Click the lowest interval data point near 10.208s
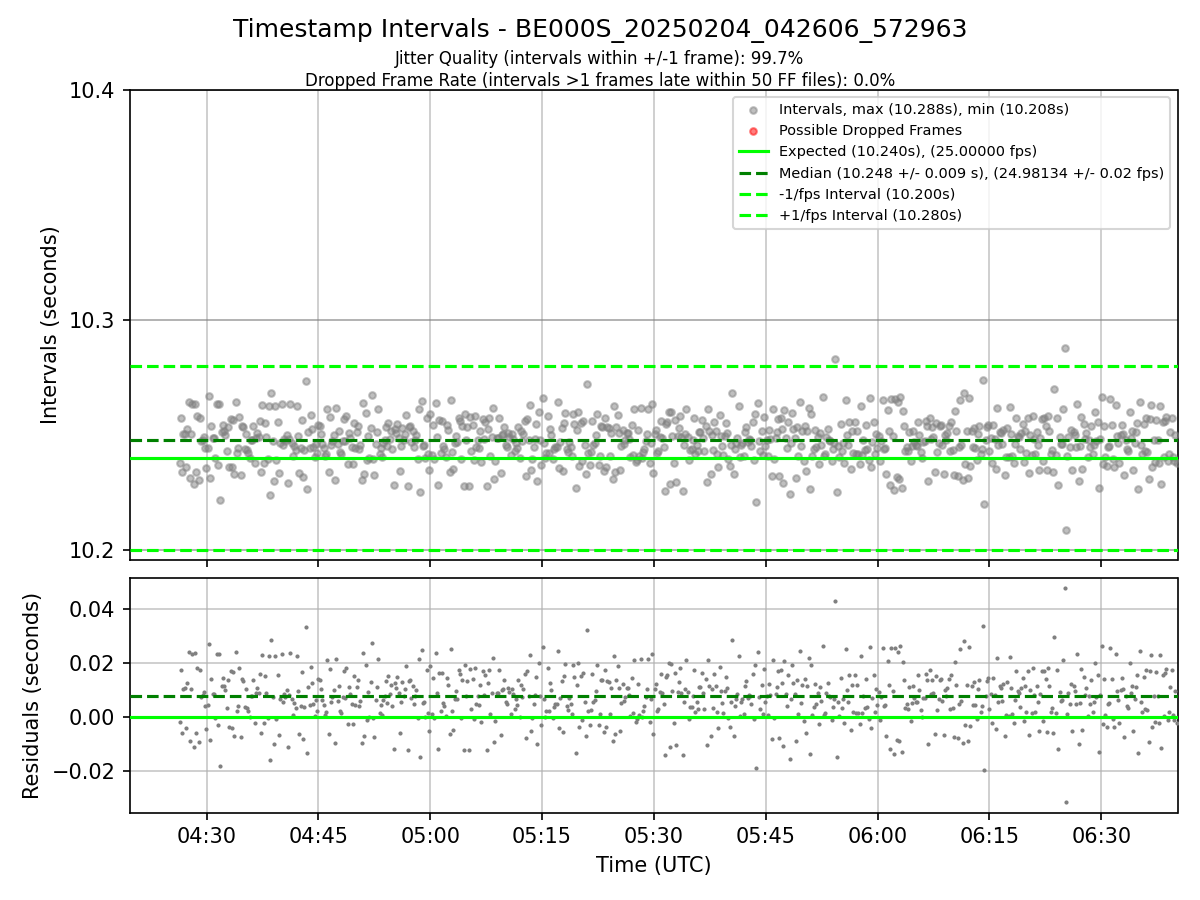 pos(1066,530)
